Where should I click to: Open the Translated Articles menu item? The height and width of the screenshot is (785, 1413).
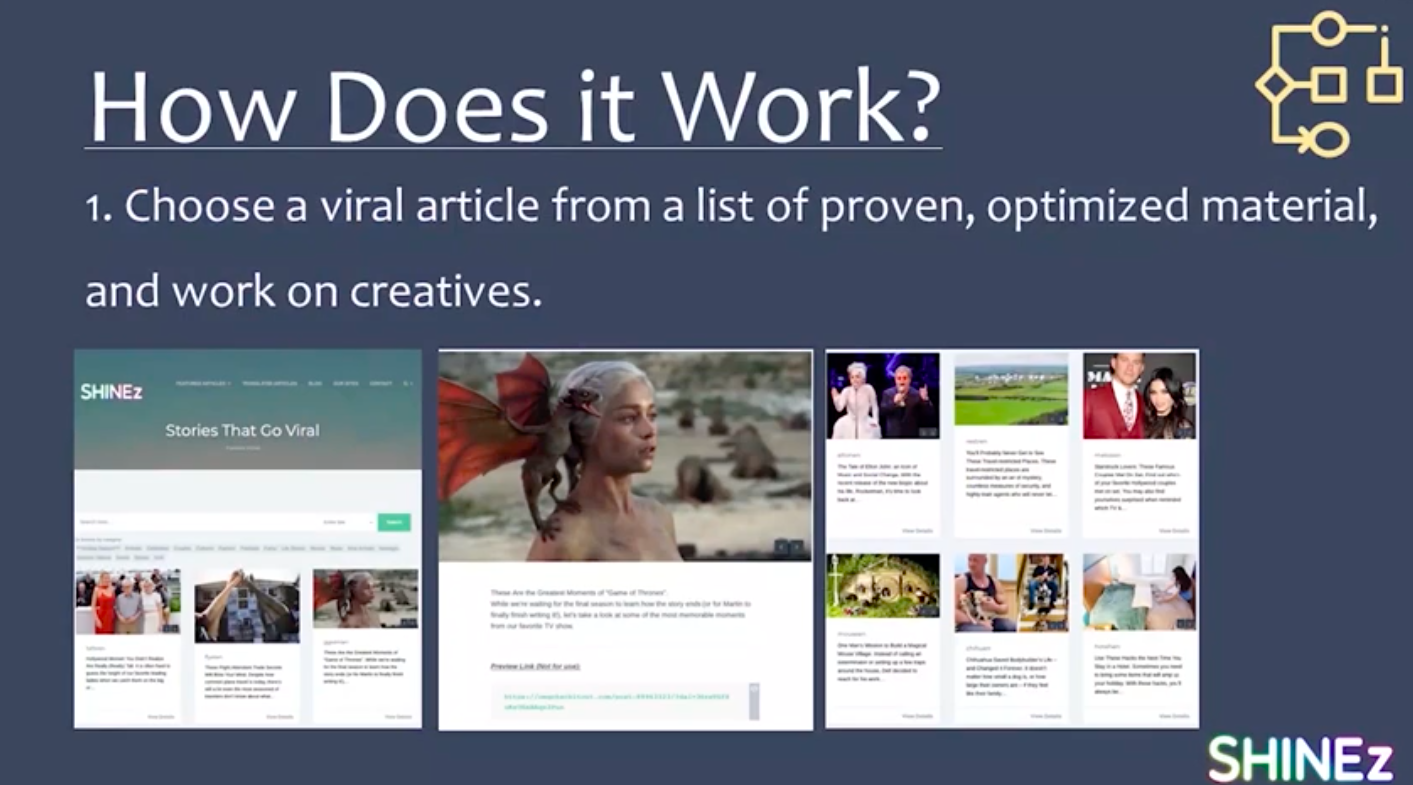(x=271, y=383)
